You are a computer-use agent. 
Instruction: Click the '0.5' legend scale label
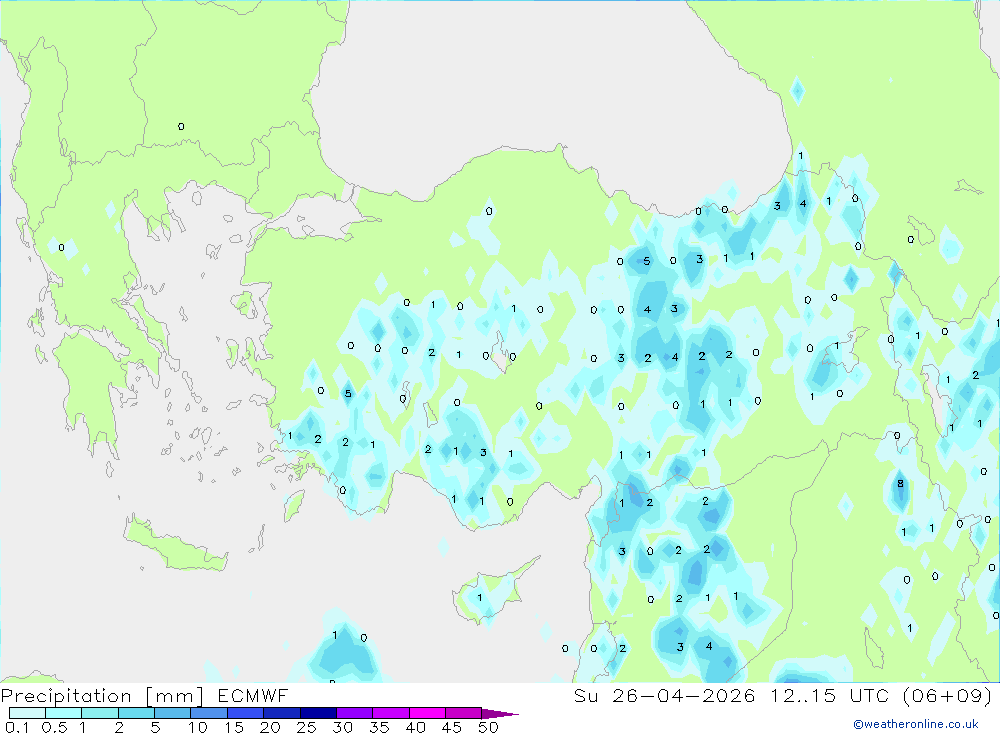pyautogui.click(x=54, y=727)
